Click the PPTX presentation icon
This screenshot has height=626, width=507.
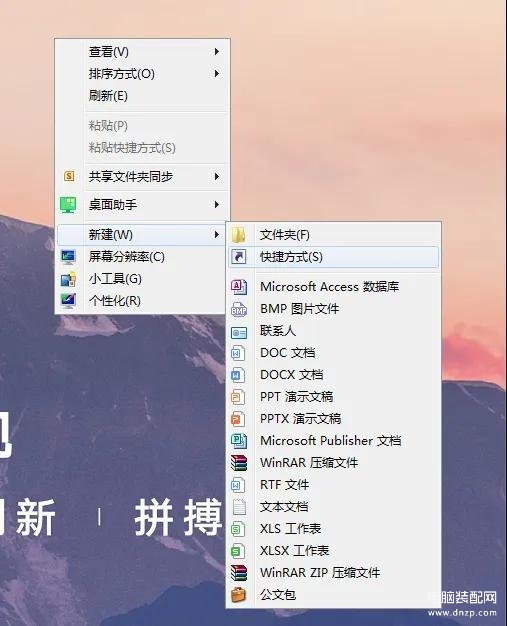tap(238, 419)
